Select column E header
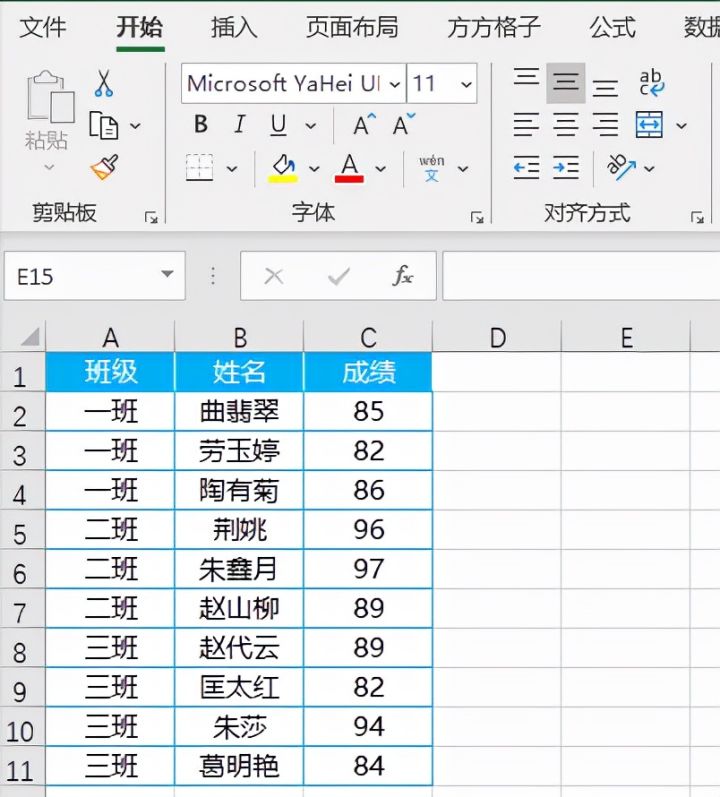720x797 pixels. click(x=626, y=338)
